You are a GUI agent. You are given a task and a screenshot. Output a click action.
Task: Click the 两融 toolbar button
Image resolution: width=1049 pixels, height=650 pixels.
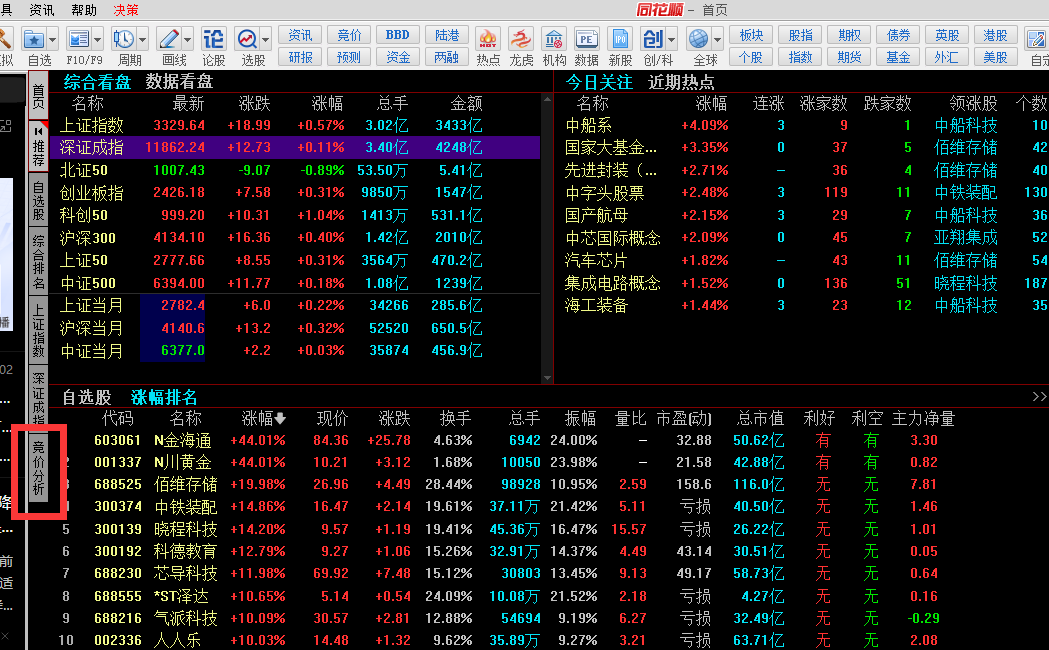click(x=447, y=57)
